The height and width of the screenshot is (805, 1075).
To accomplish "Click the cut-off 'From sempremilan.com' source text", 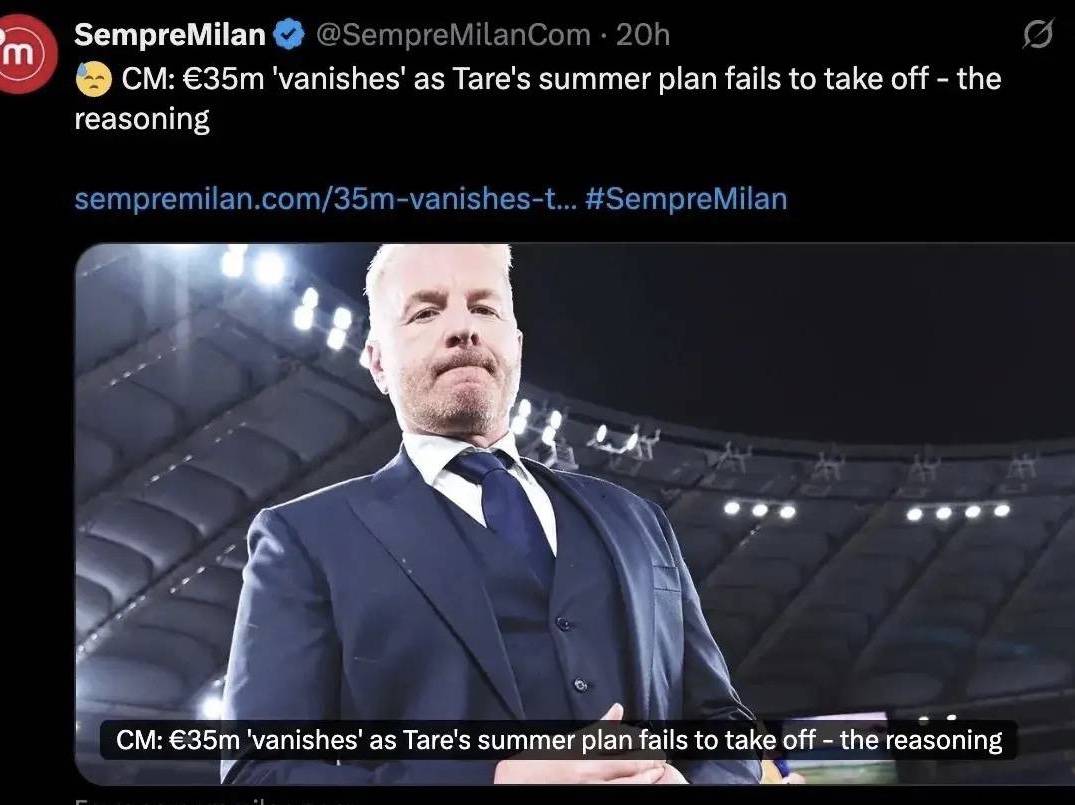I will pos(206,801).
